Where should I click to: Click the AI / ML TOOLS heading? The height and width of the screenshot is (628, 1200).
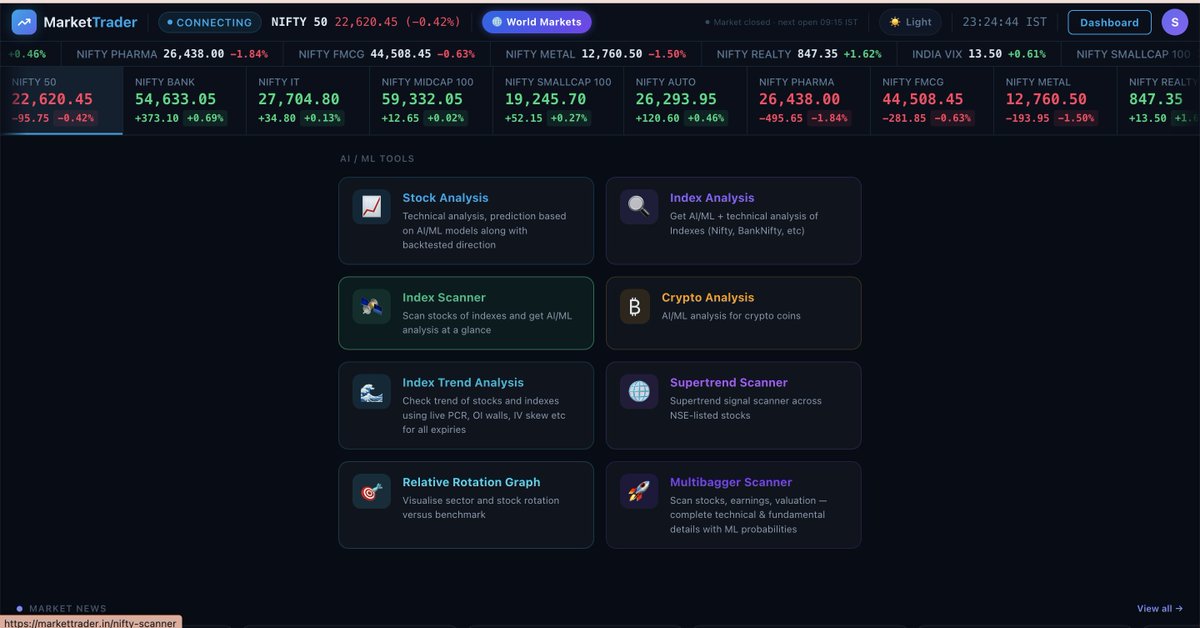click(x=376, y=159)
